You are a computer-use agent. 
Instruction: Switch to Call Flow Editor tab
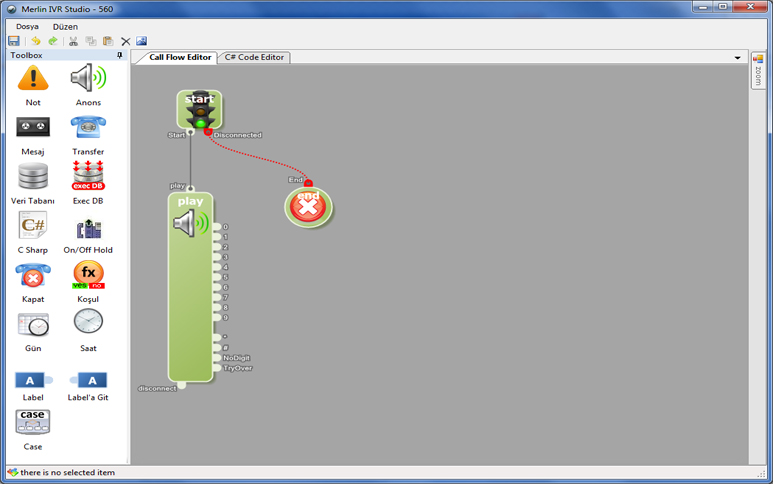tap(180, 57)
